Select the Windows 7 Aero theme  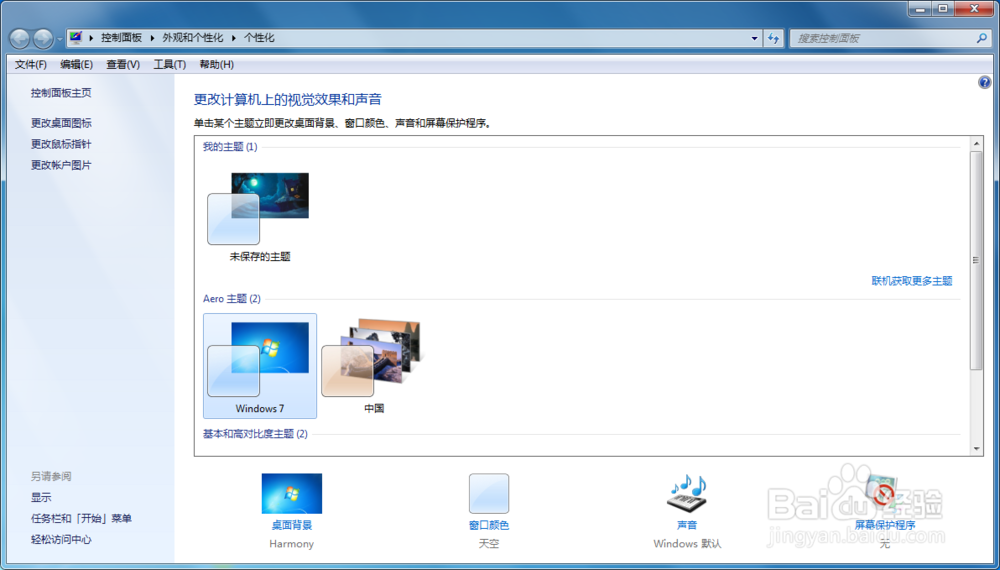pyautogui.click(x=260, y=366)
